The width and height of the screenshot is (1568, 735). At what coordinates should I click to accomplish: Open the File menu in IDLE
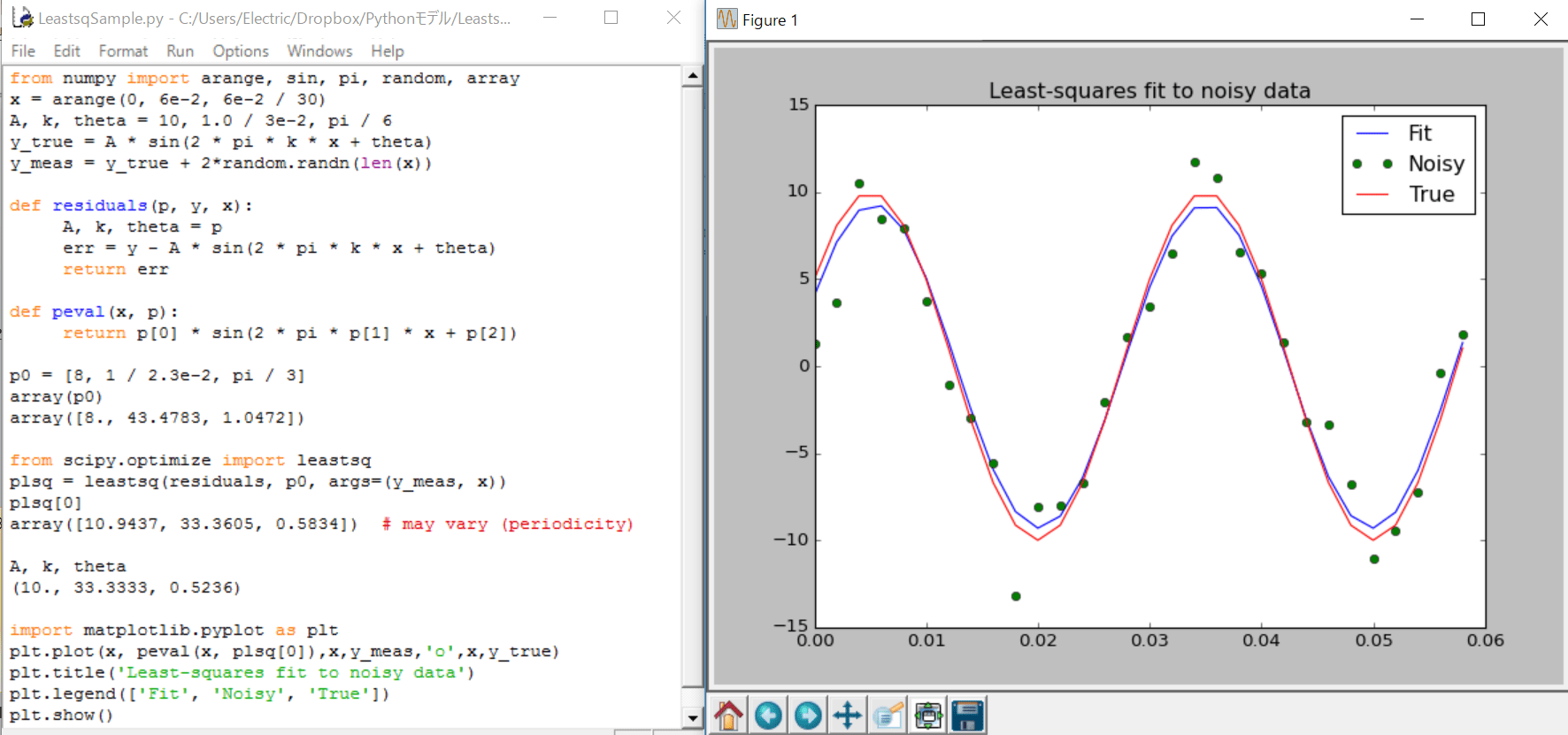click(x=23, y=51)
